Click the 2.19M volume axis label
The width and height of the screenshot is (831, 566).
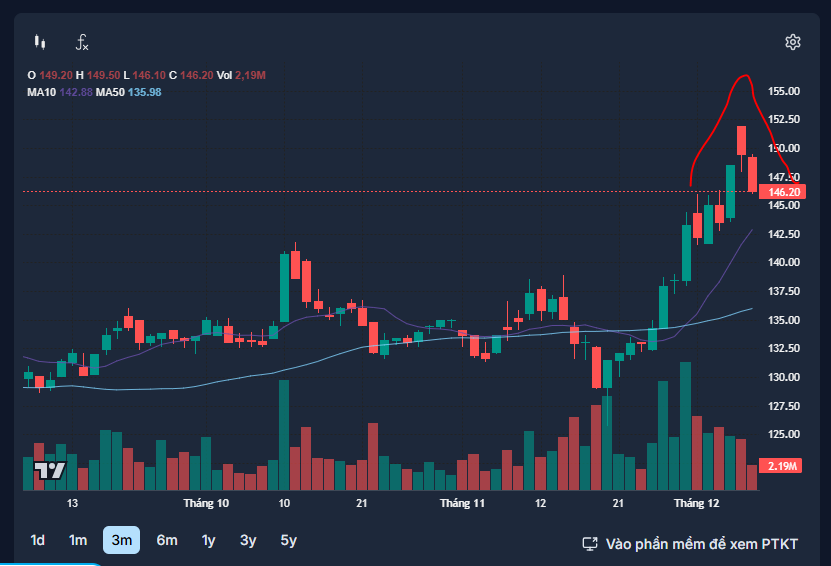781,466
